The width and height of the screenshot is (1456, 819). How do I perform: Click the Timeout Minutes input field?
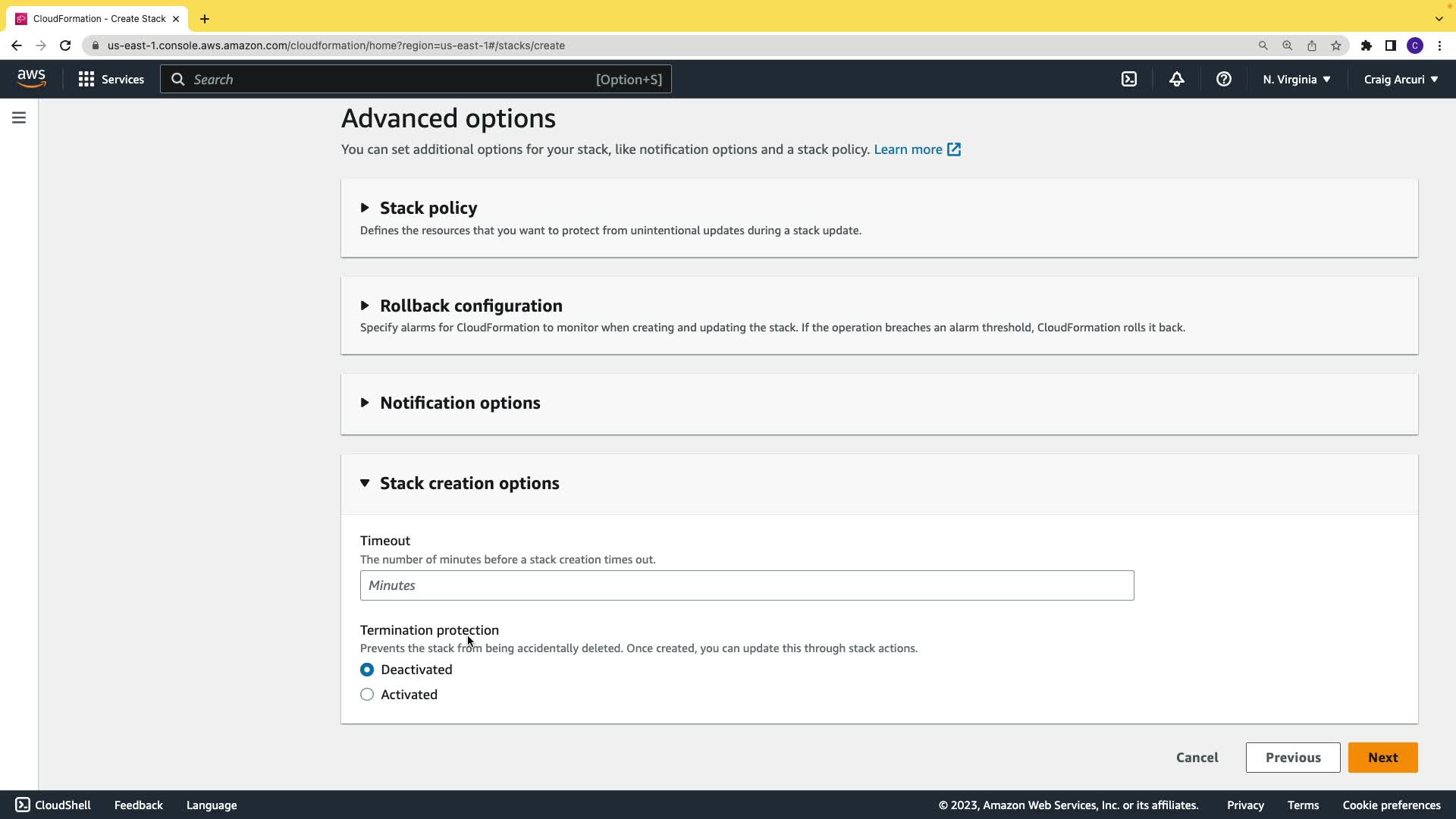coord(746,585)
